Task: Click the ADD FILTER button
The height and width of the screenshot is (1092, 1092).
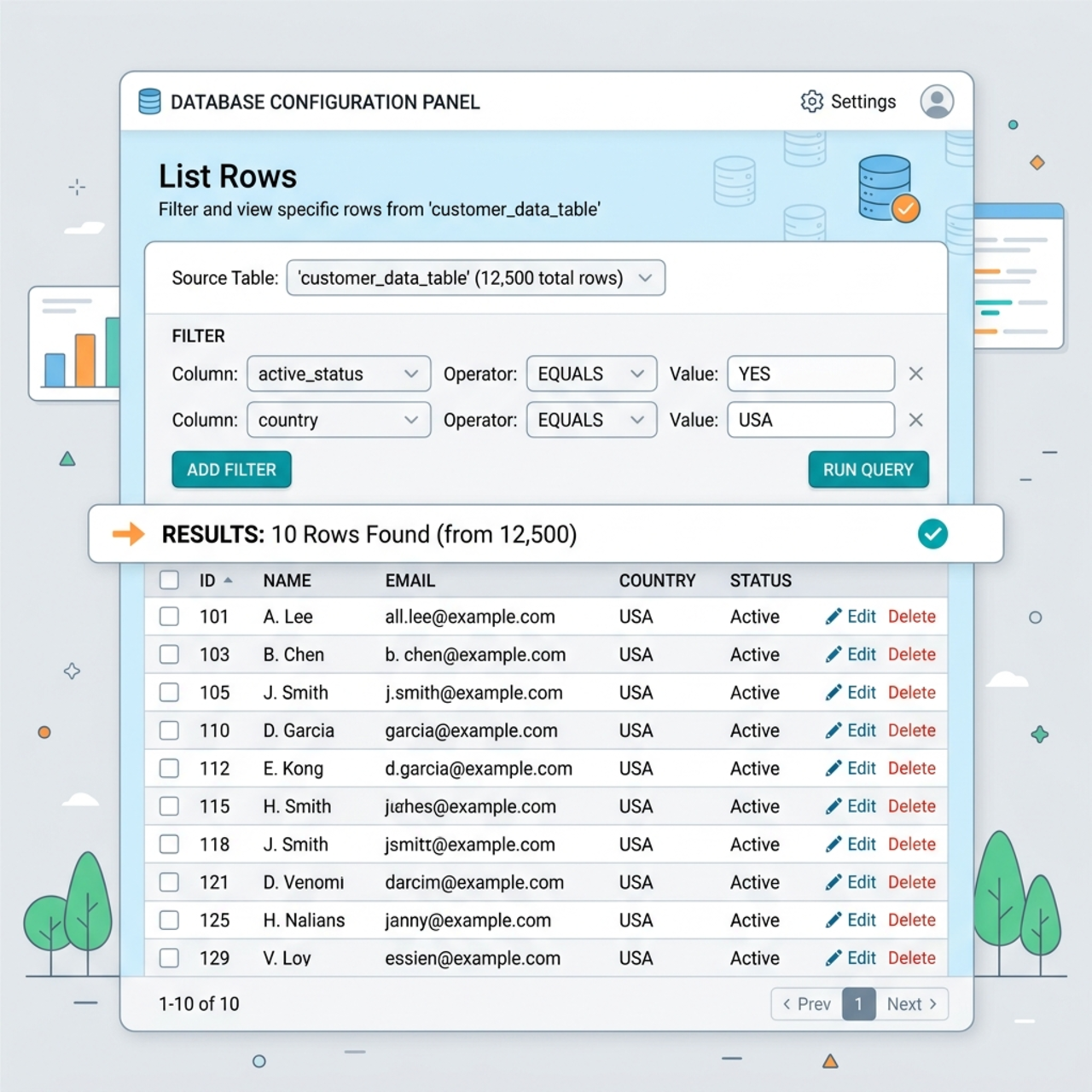Action: [x=232, y=470]
